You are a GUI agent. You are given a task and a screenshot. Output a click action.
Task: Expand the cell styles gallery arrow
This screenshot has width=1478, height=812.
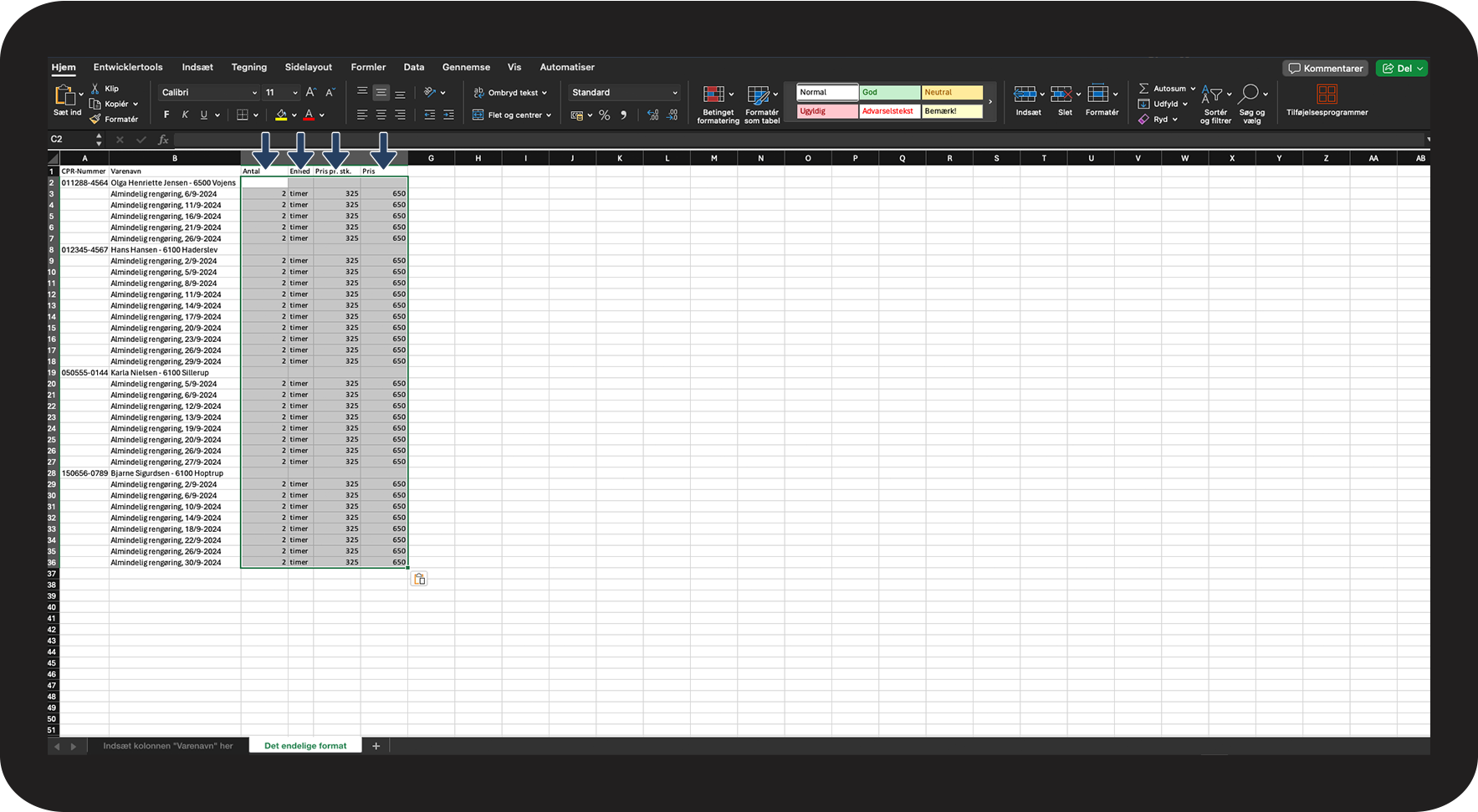[990, 102]
